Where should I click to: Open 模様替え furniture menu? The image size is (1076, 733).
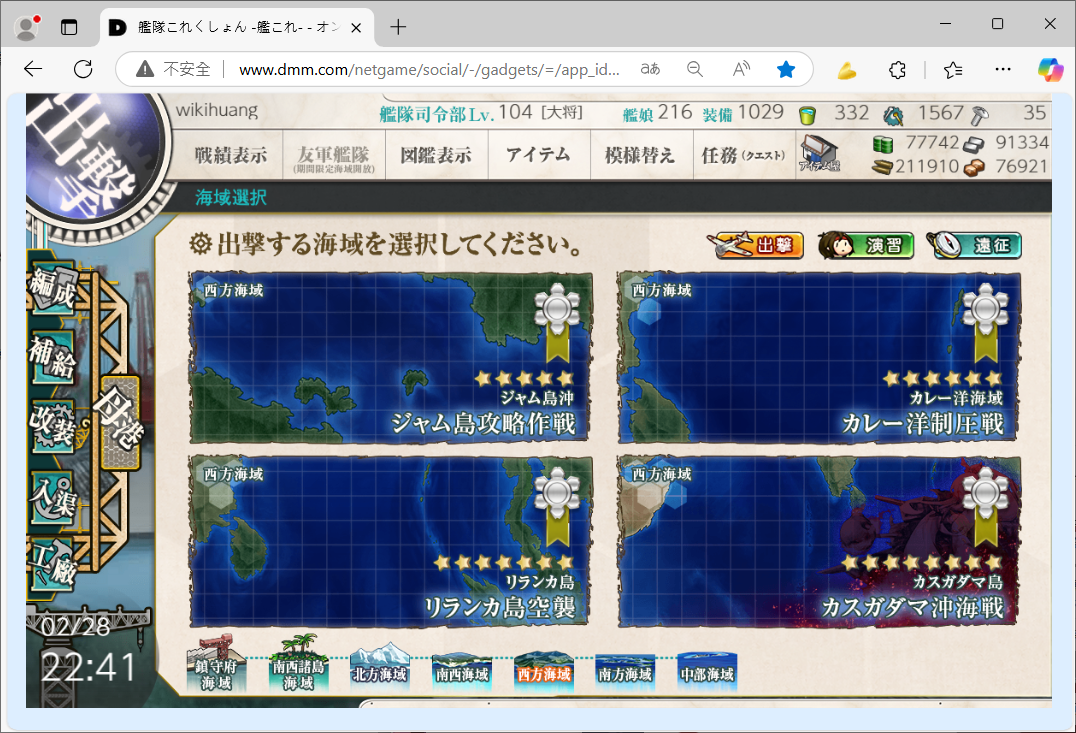(641, 155)
